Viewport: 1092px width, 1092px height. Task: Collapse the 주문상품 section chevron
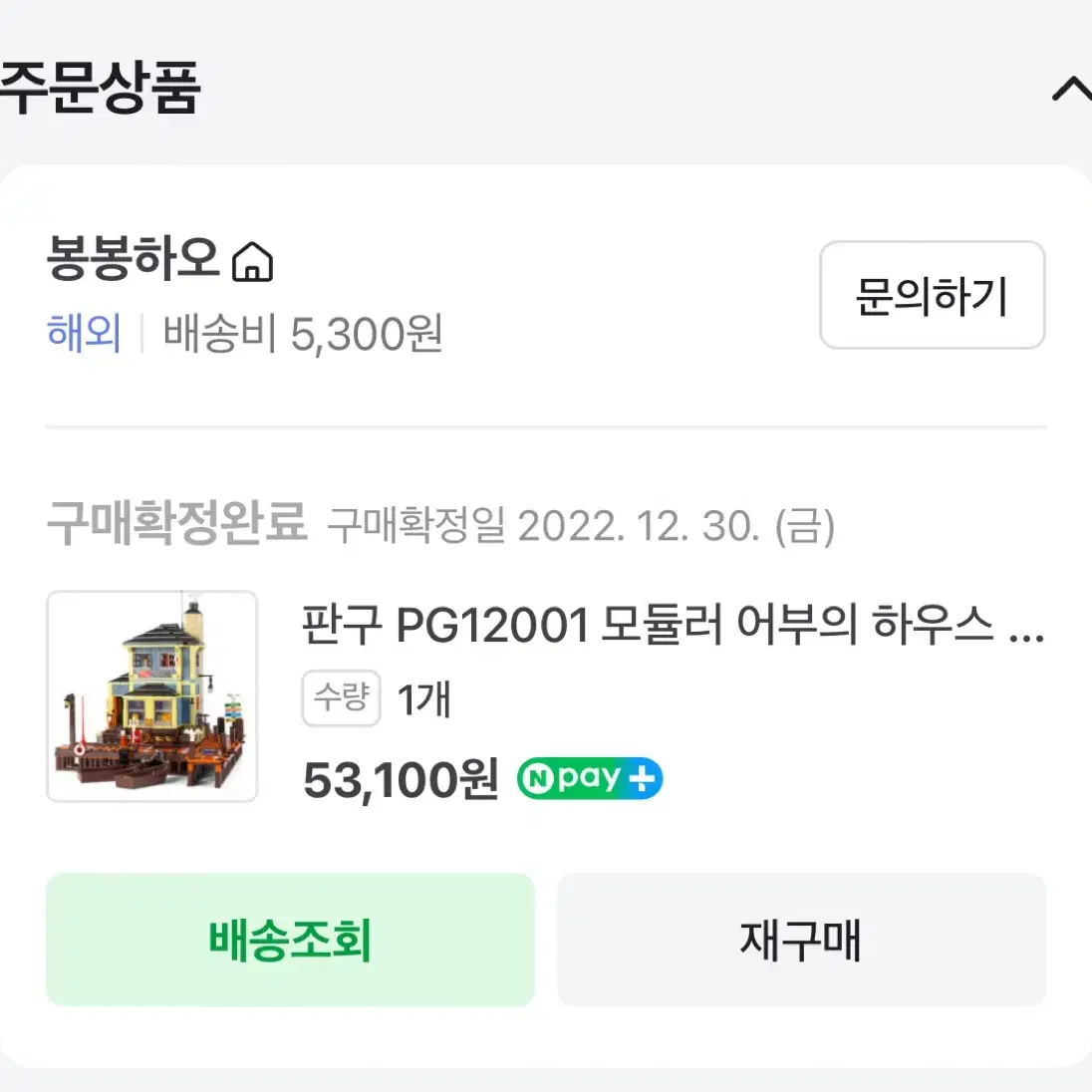coord(1072,91)
